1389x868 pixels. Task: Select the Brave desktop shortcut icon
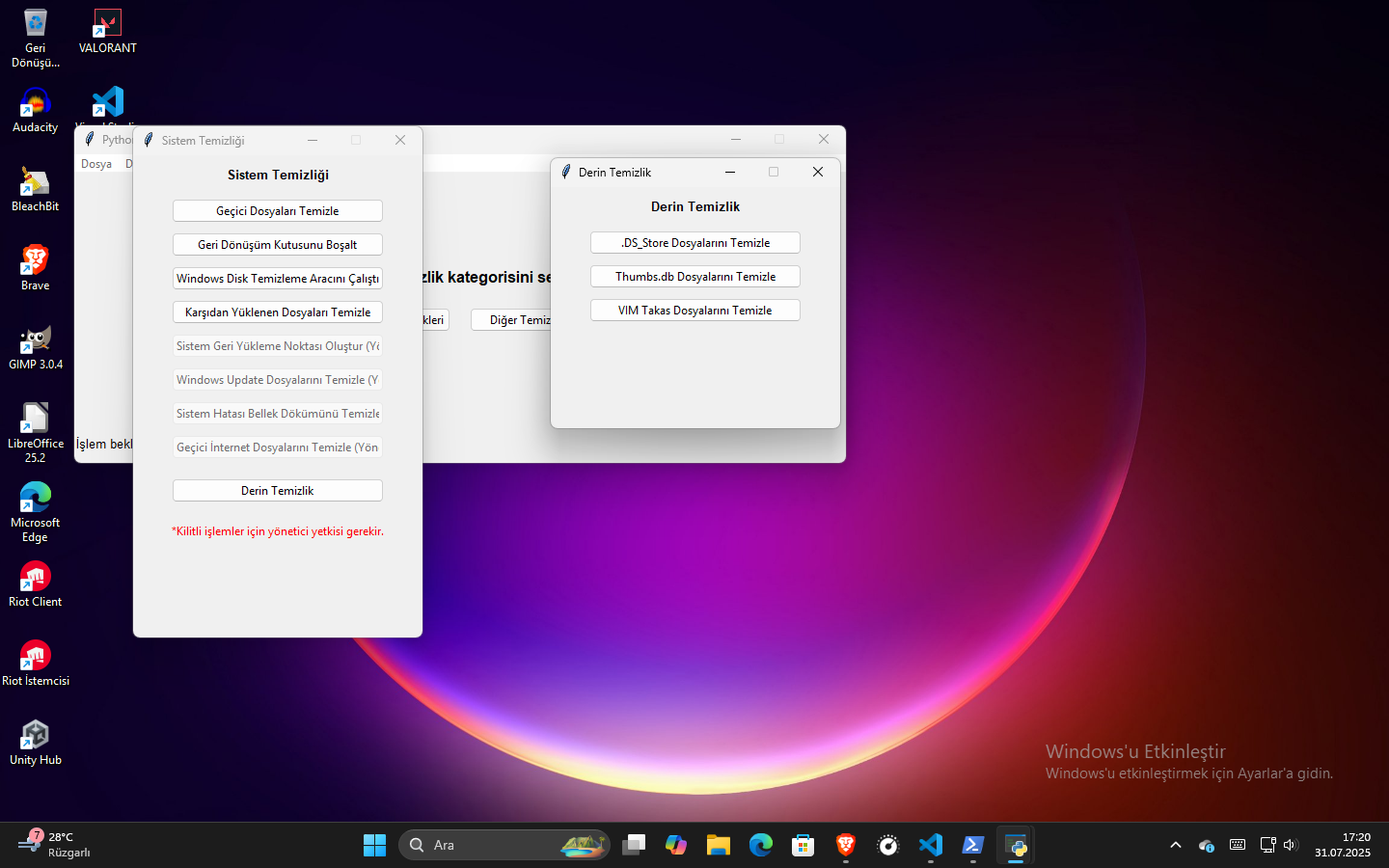tap(36, 269)
